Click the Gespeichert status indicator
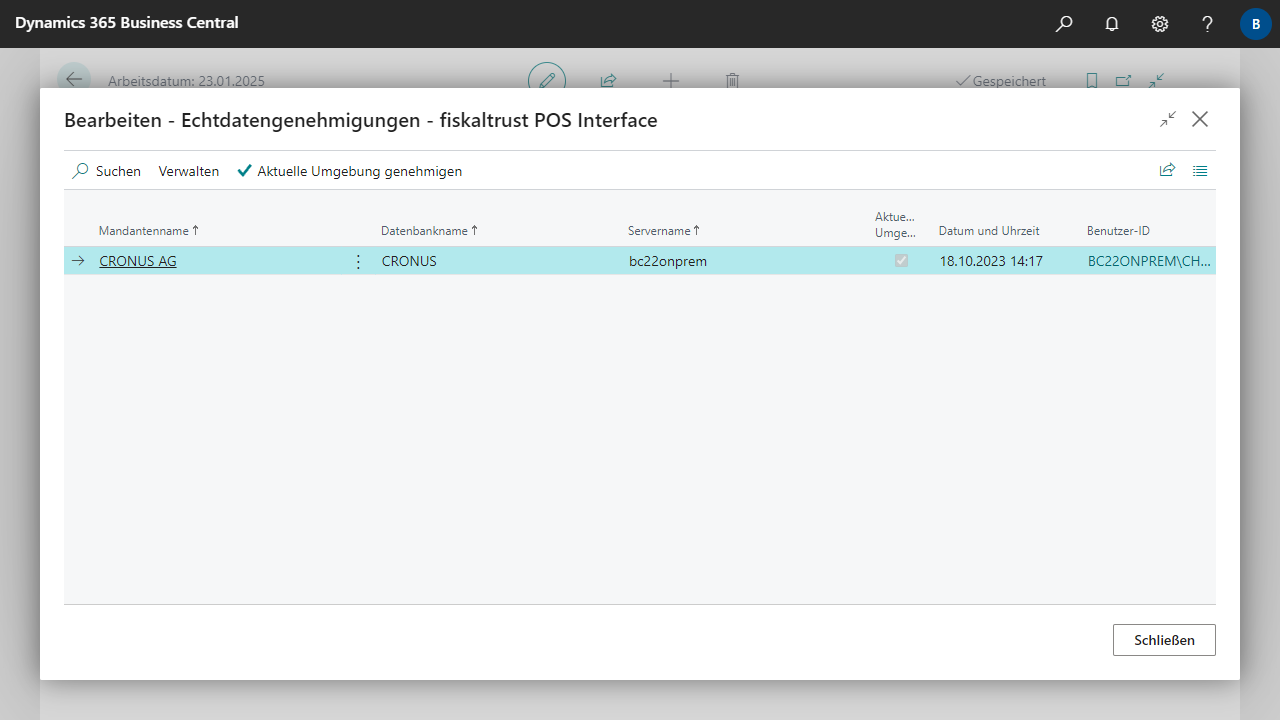Image resolution: width=1280 pixels, height=720 pixels. point(1001,81)
